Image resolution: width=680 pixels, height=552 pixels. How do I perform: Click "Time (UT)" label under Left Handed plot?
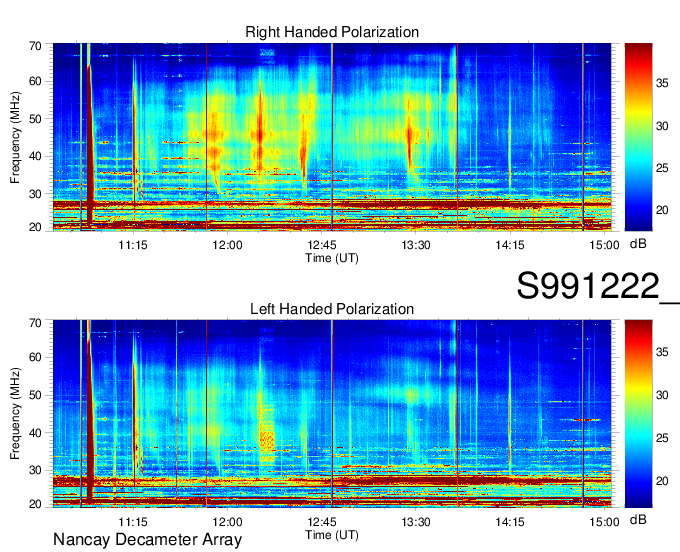click(332, 535)
